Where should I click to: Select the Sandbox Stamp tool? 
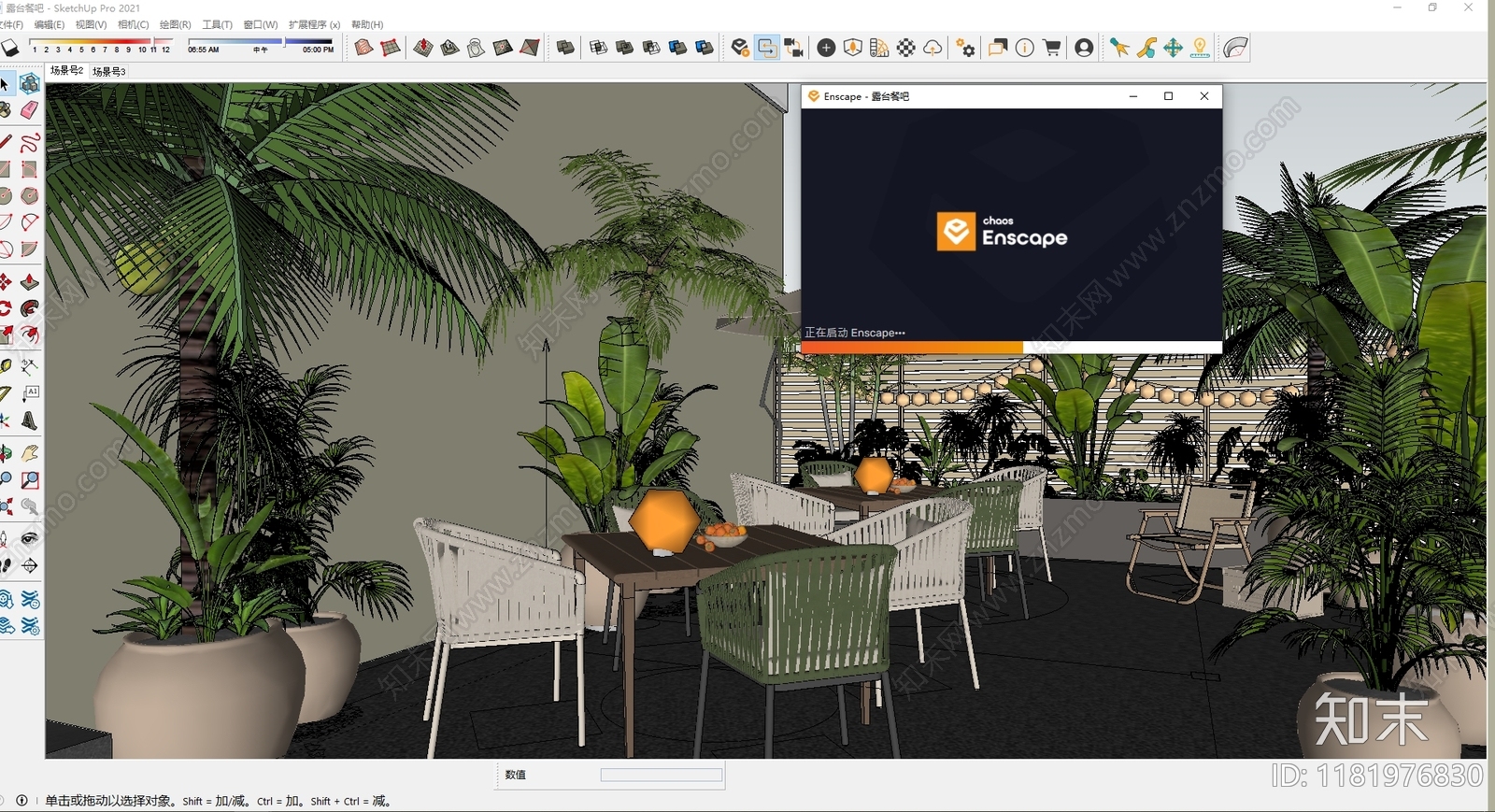pyautogui.click(x=449, y=48)
